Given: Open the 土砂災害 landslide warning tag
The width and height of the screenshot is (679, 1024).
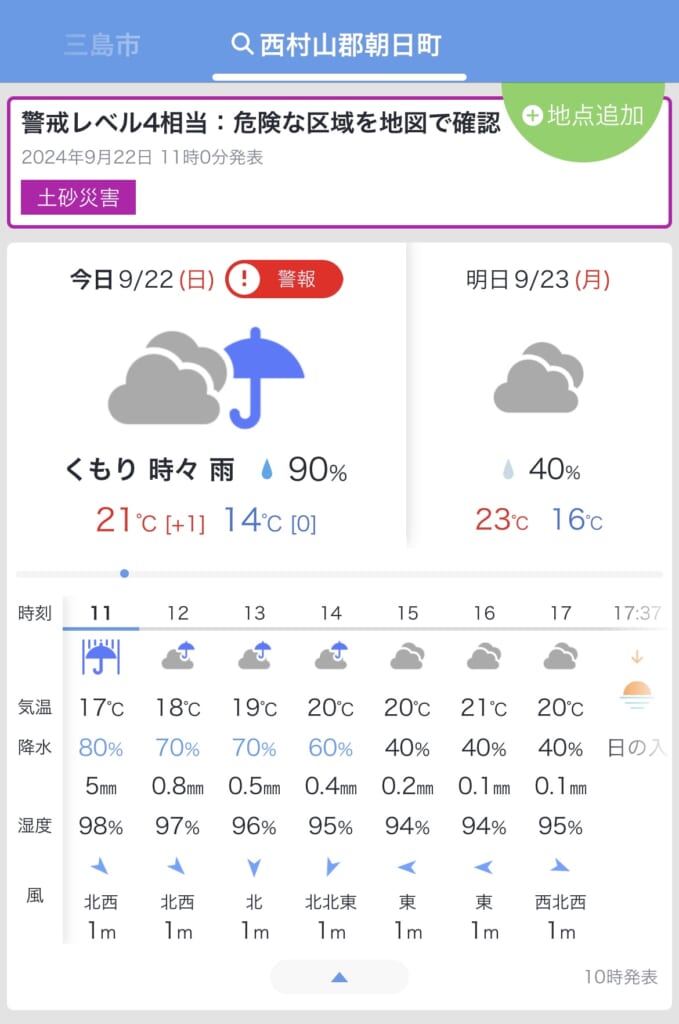Looking at the screenshot, I should [x=78, y=197].
